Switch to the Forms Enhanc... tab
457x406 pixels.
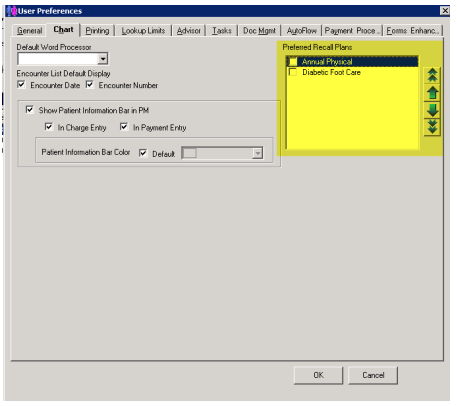(413, 31)
